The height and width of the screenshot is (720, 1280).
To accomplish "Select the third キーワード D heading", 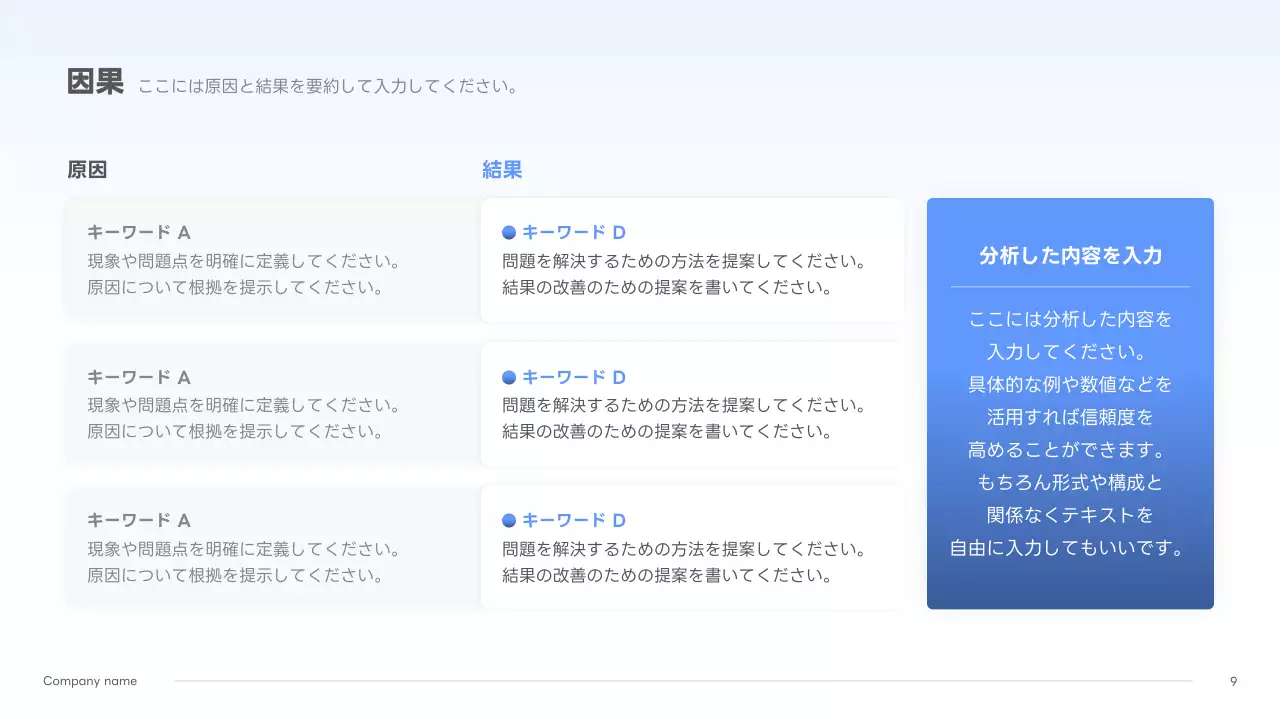I will [573, 519].
